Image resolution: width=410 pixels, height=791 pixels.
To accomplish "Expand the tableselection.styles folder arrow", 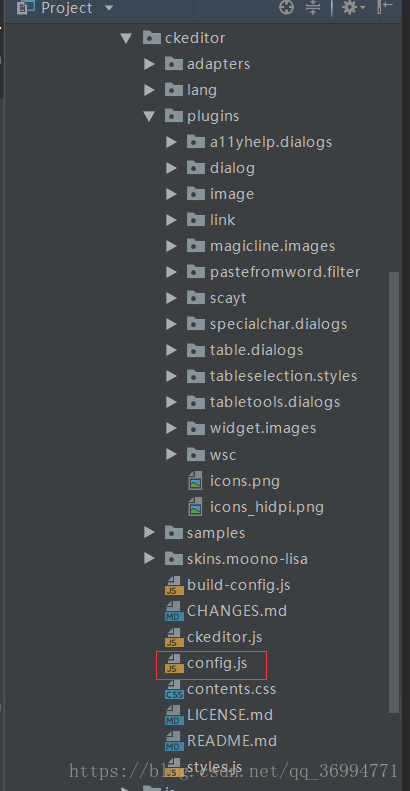I will (171, 376).
